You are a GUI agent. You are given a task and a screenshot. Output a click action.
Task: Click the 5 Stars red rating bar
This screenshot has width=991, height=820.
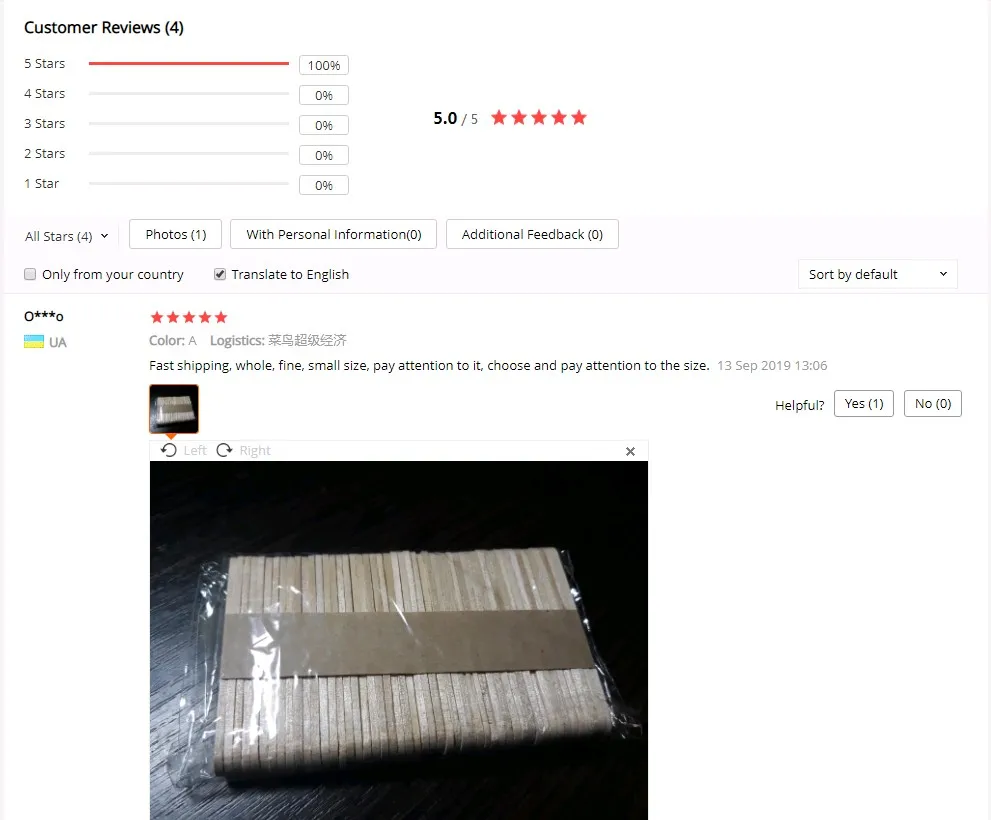click(189, 64)
